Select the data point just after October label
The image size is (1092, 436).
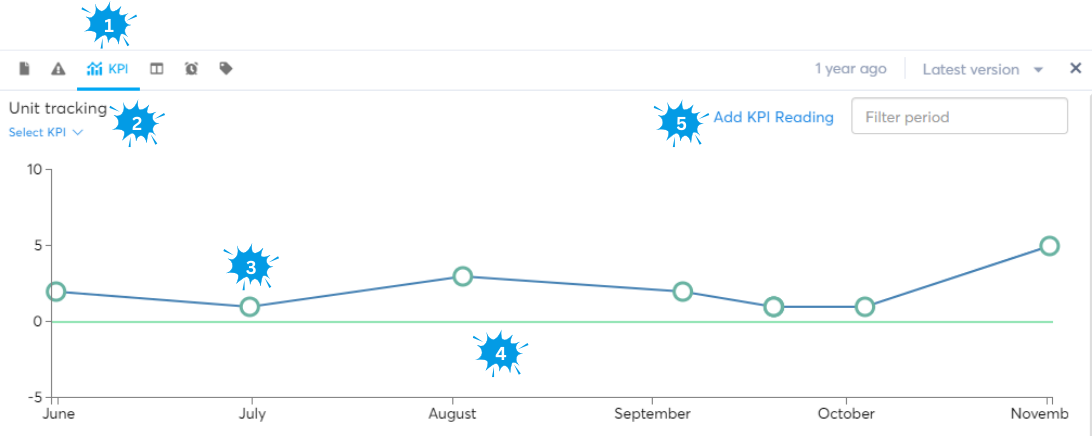865,306
